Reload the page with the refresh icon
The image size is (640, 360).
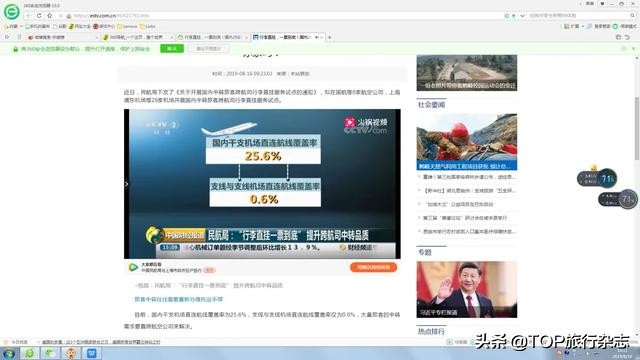pos(39,16)
